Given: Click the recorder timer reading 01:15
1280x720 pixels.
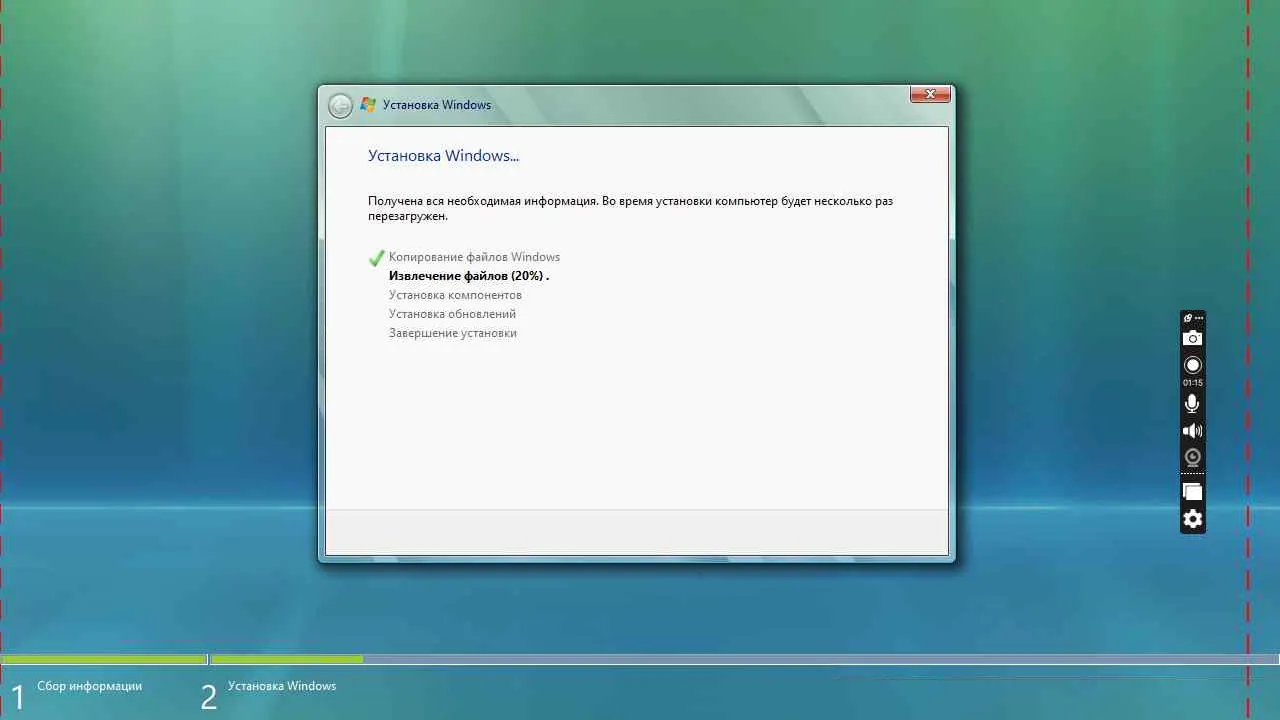Looking at the screenshot, I should [1192, 383].
